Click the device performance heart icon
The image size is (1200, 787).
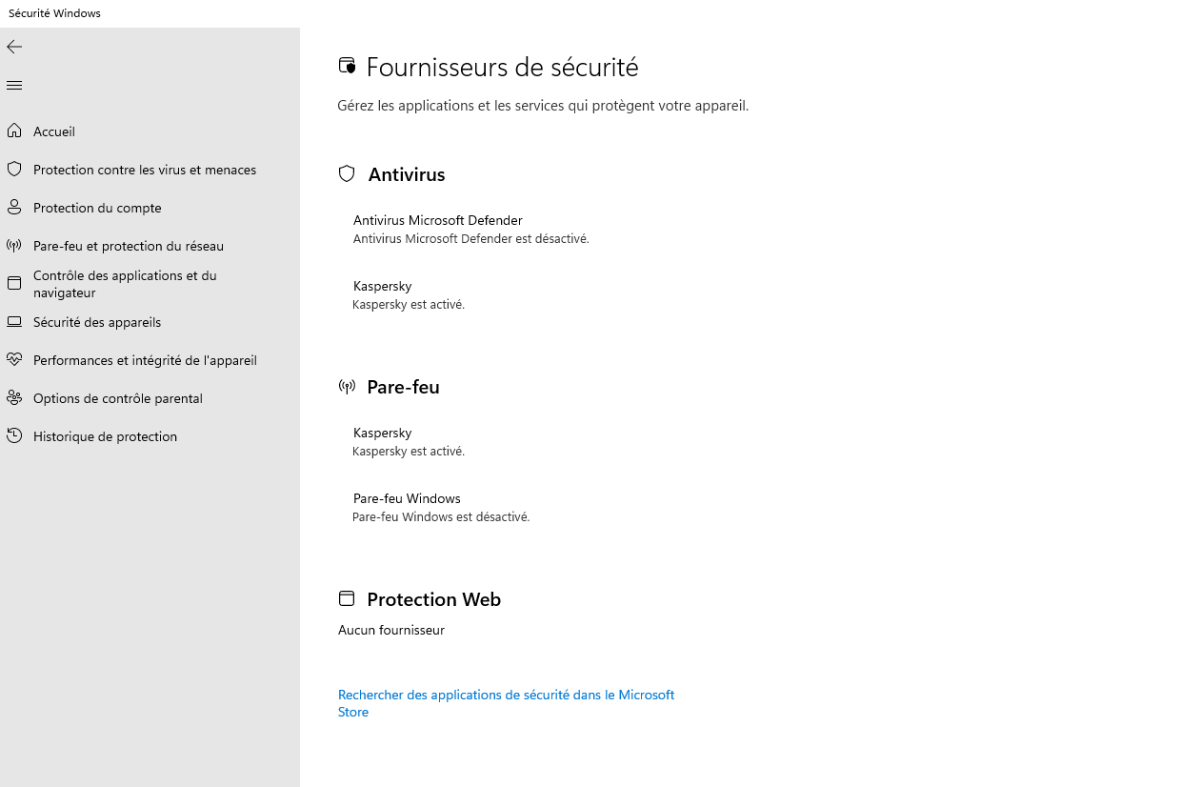14,359
